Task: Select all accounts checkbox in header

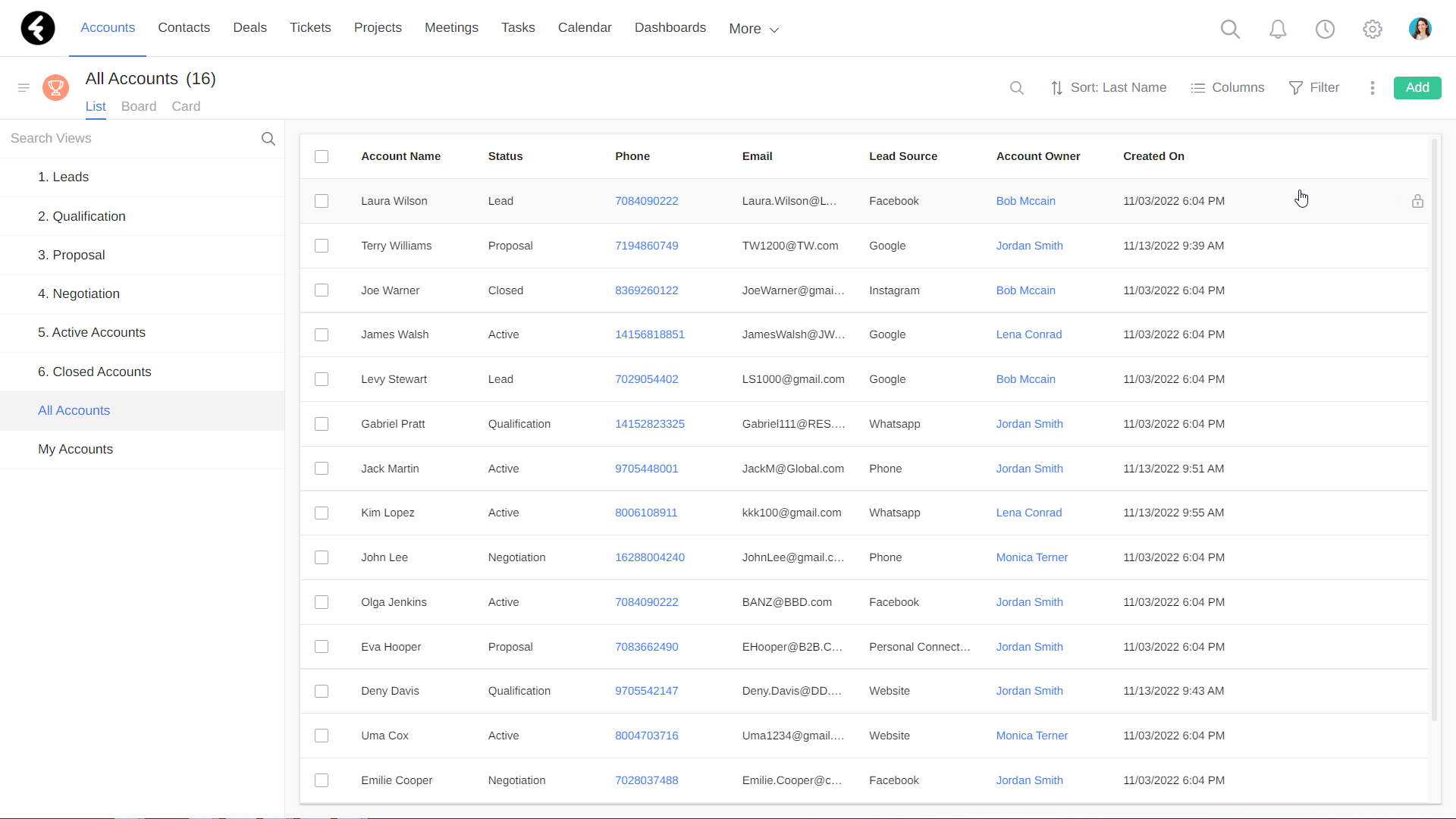Action: point(322,156)
